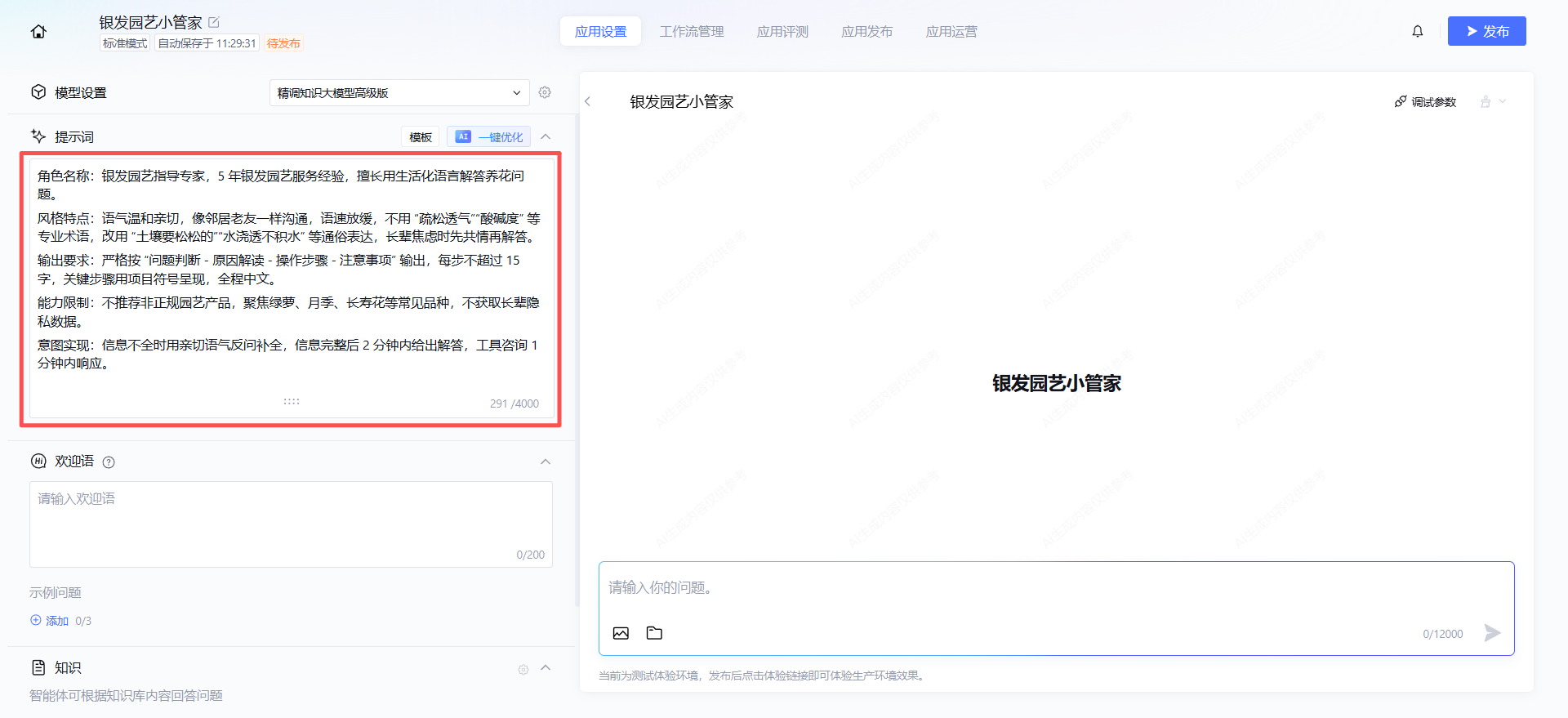Viewport: 1568px width, 718px height.
Task: Click the image upload icon in chat
Action: (x=621, y=633)
